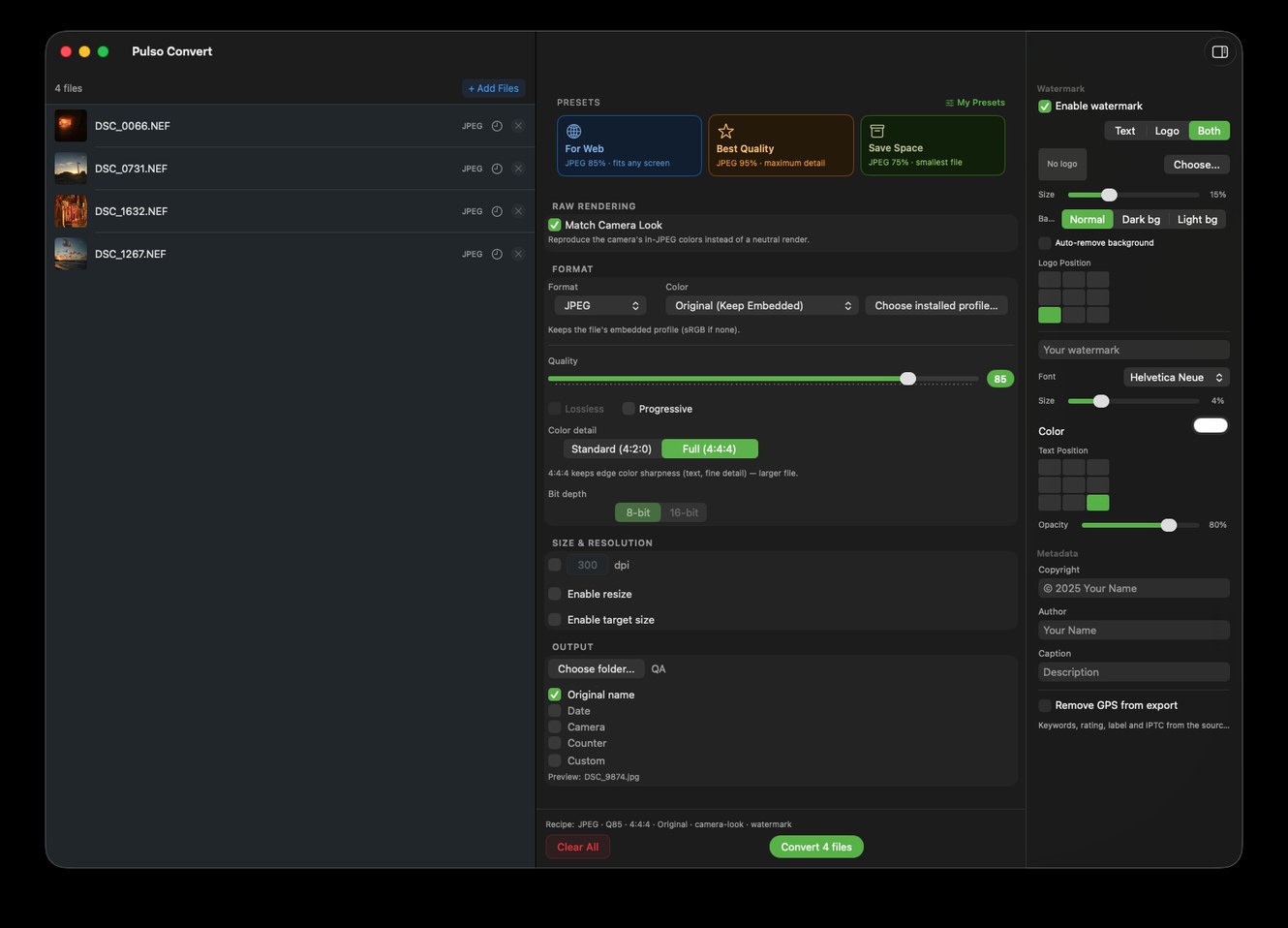Select 16-bit depth
The height and width of the screenshot is (928, 1288).
(x=684, y=512)
